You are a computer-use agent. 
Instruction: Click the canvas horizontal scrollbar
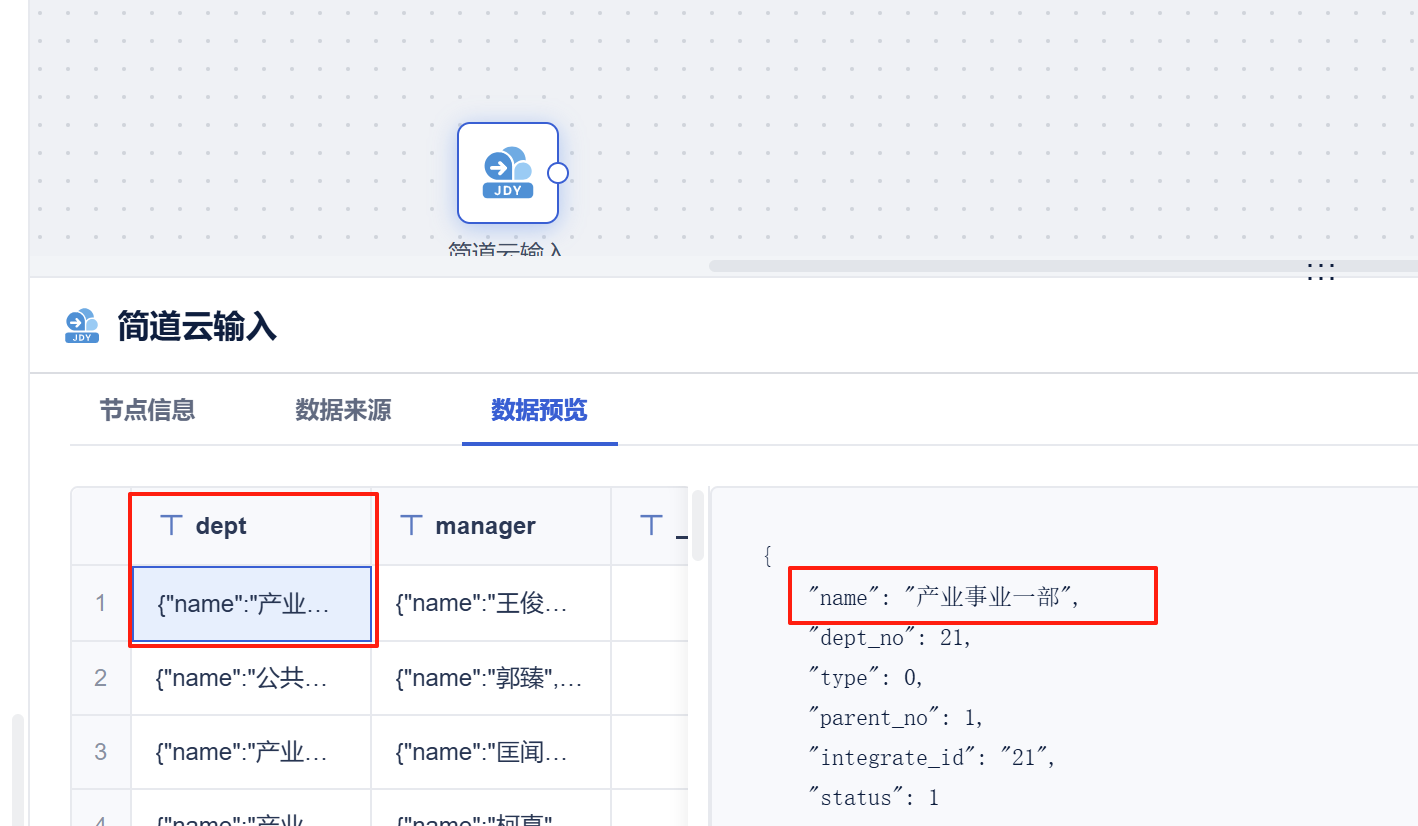(x=1063, y=266)
